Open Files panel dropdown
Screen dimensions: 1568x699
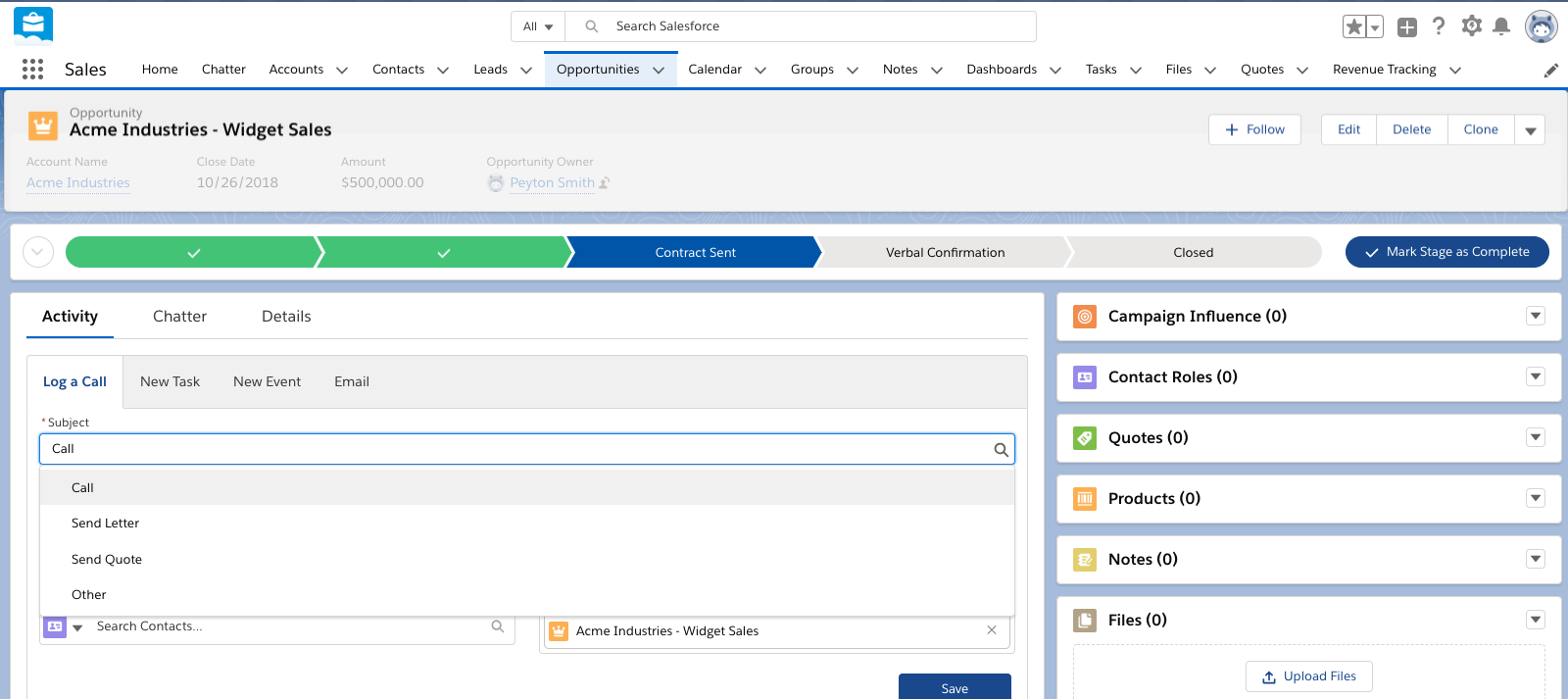[x=1536, y=620]
